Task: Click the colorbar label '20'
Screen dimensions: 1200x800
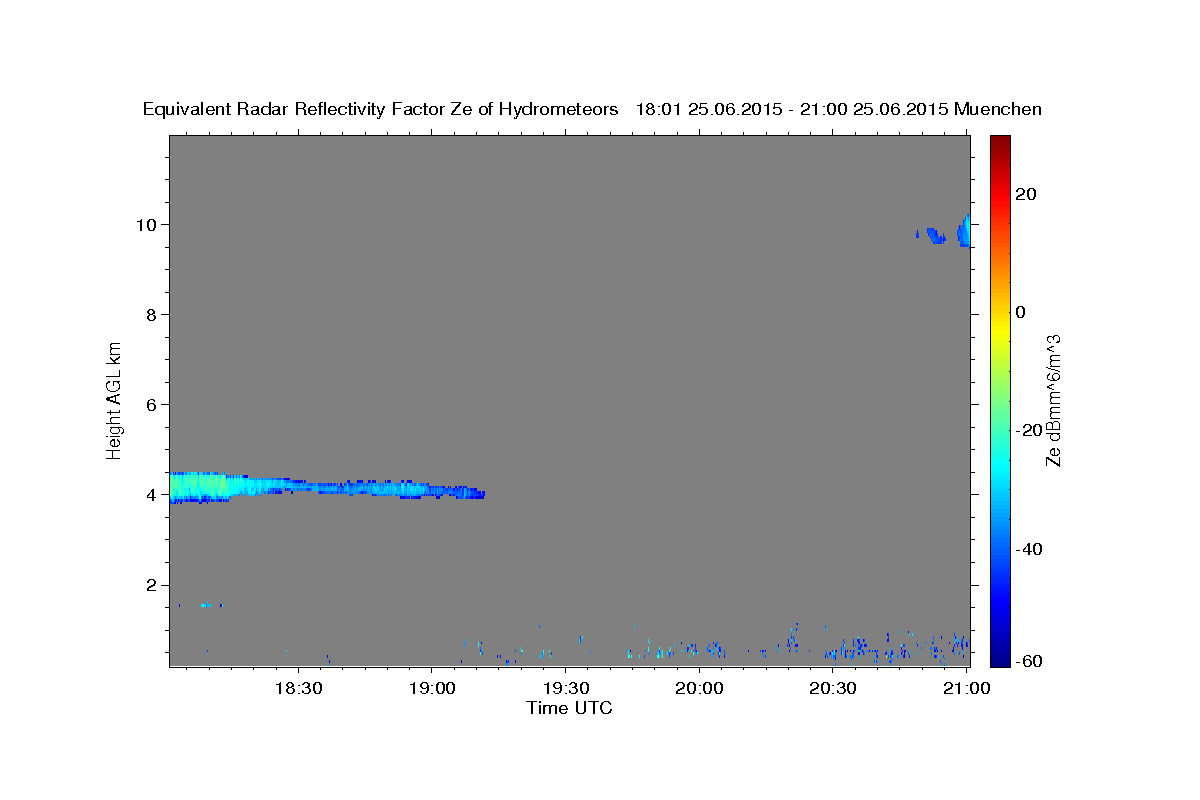Action: click(1026, 194)
